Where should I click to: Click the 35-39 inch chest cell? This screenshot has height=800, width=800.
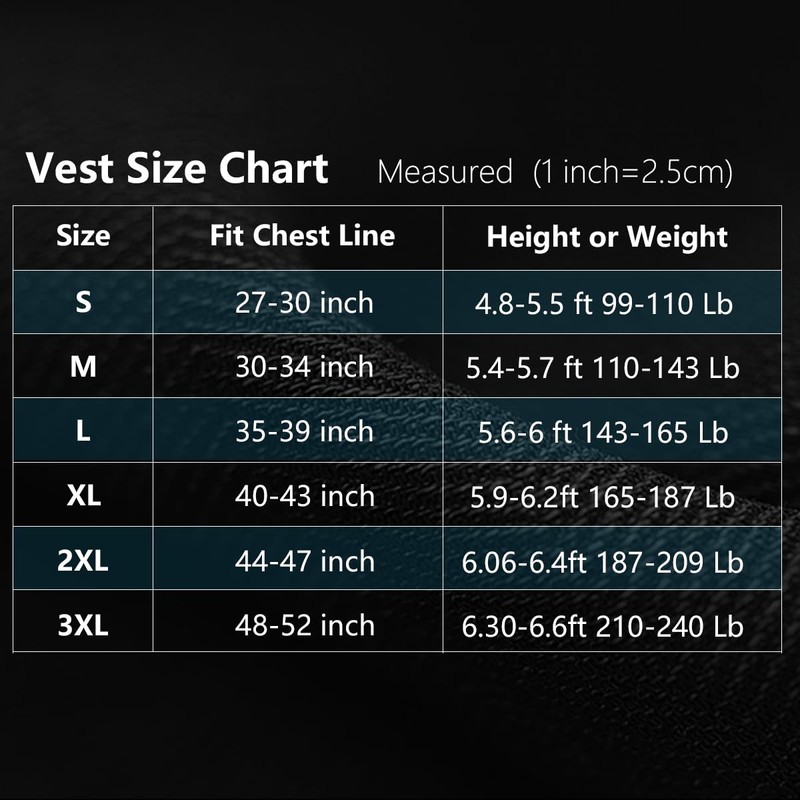pyautogui.click(x=304, y=432)
